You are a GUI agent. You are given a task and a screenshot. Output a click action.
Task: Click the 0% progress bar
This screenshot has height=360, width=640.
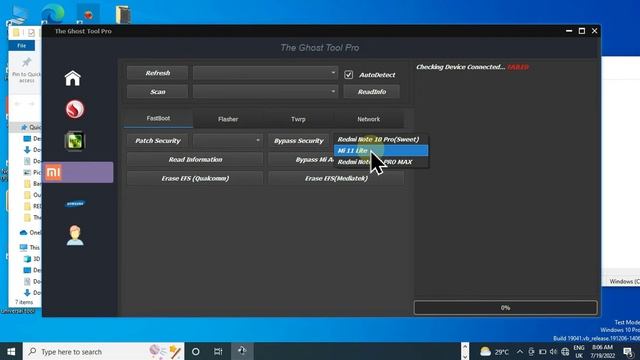click(505, 308)
